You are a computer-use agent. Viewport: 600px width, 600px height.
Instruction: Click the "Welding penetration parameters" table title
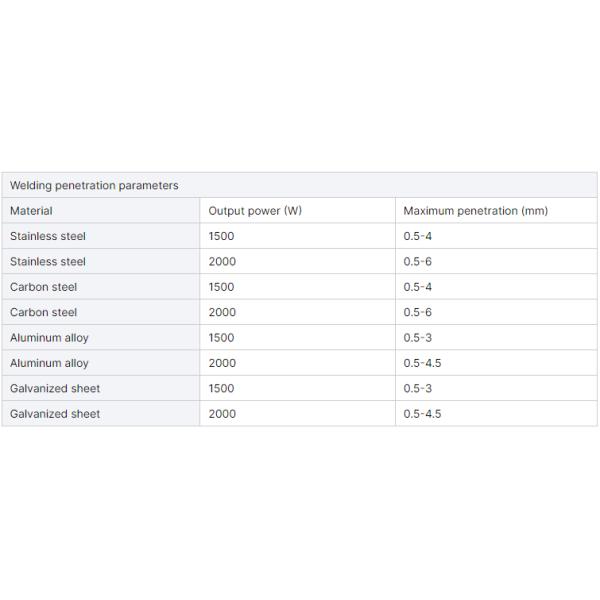pyautogui.click(x=94, y=185)
